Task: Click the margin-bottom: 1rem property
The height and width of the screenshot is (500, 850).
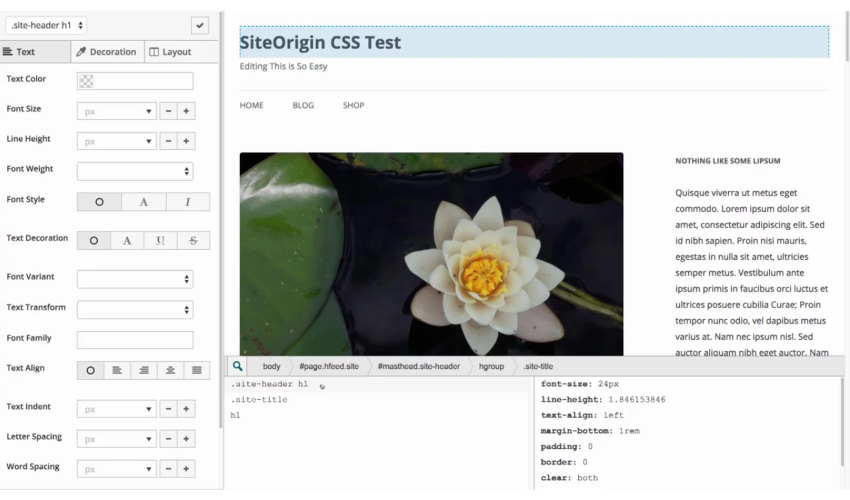Action: pos(590,431)
